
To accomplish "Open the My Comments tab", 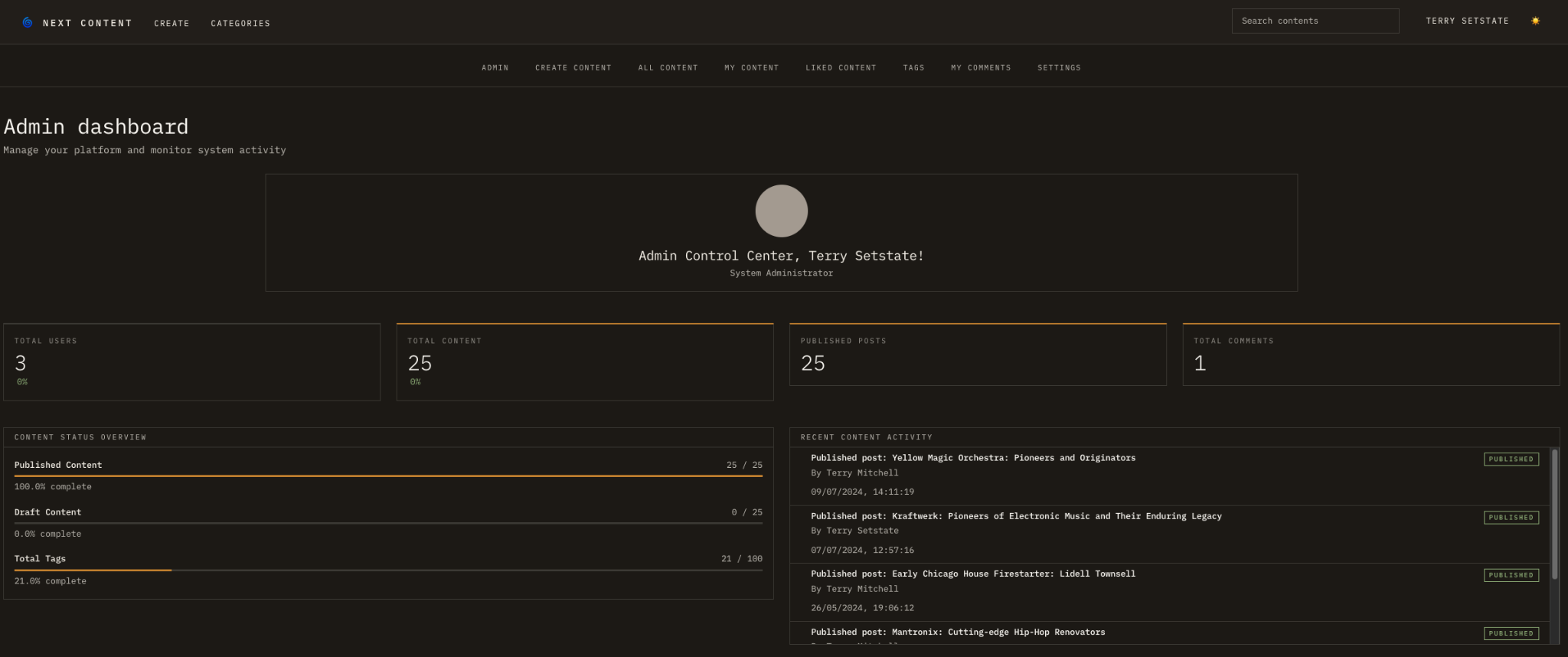I will [981, 67].
